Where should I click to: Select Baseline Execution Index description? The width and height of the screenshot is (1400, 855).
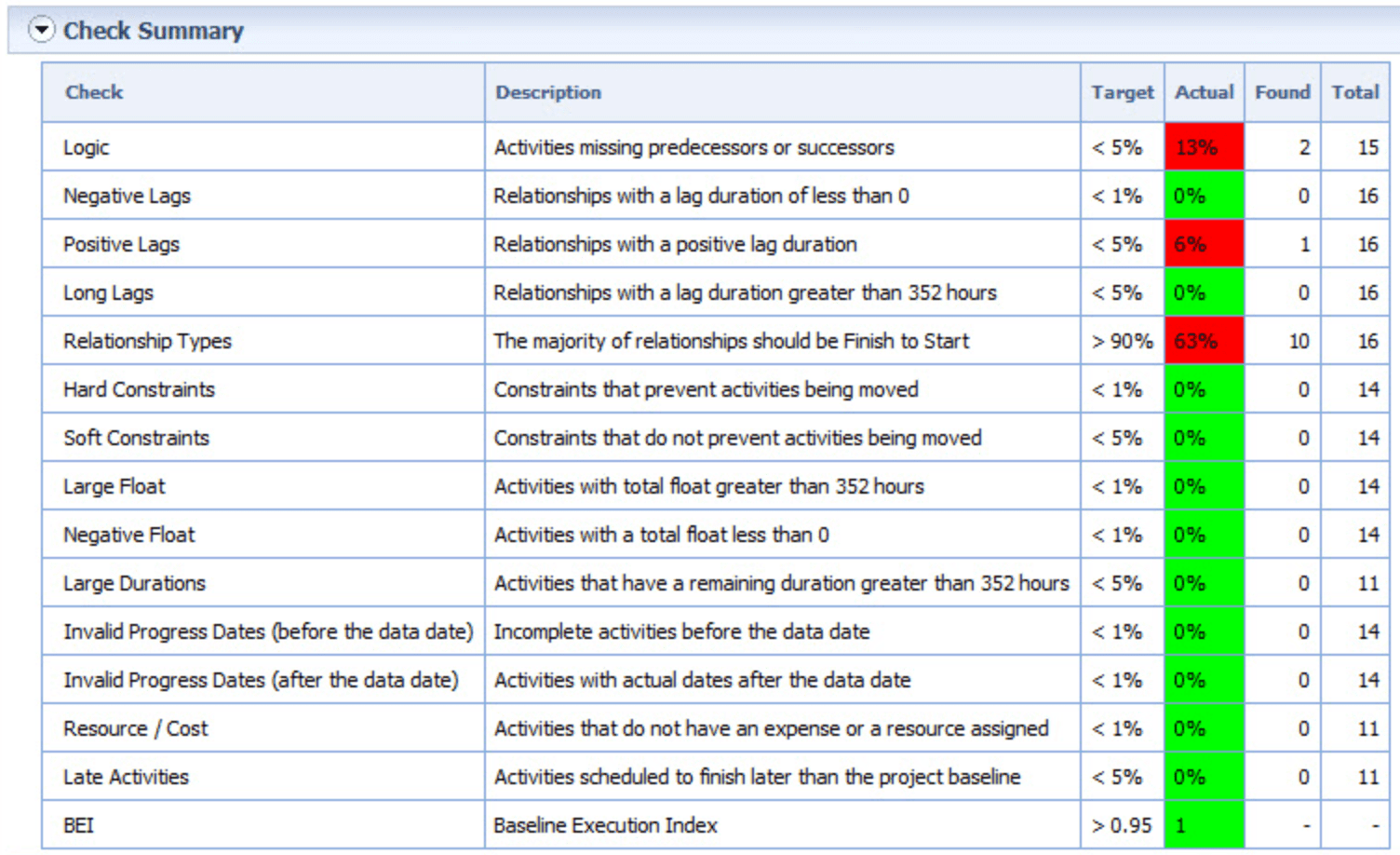(x=605, y=825)
